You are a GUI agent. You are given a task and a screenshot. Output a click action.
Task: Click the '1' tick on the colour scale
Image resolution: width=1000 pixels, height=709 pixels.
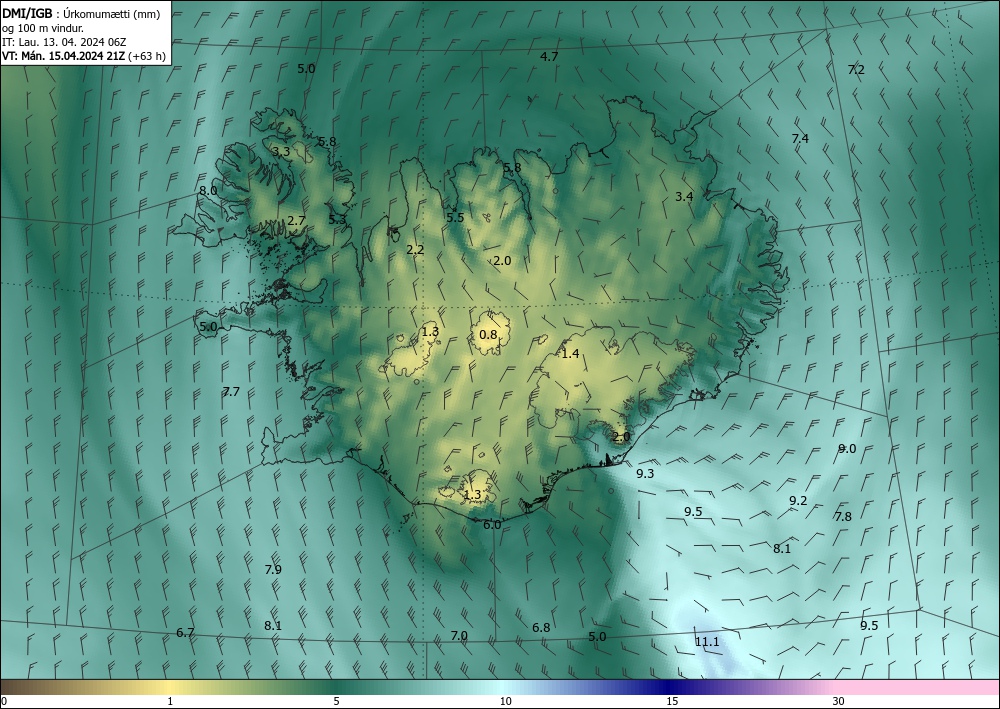[170, 701]
